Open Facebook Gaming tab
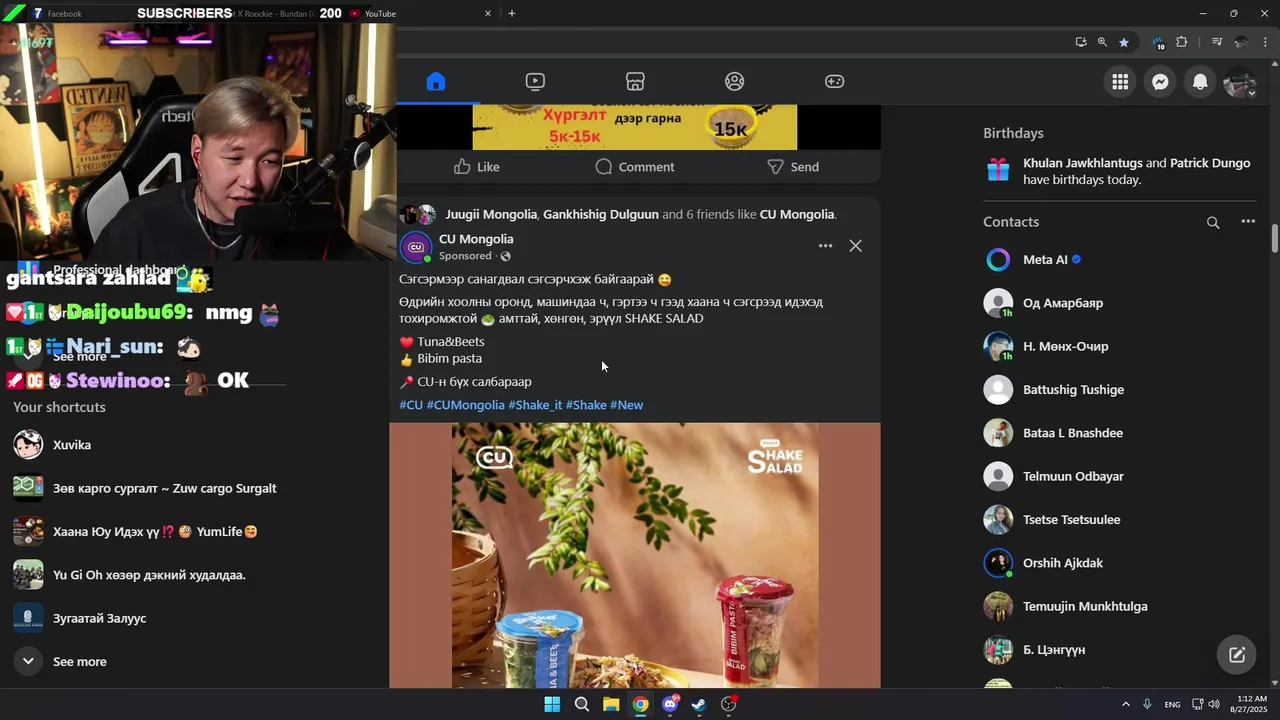Image resolution: width=1280 pixels, height=720 pixels. click(834, 82)
